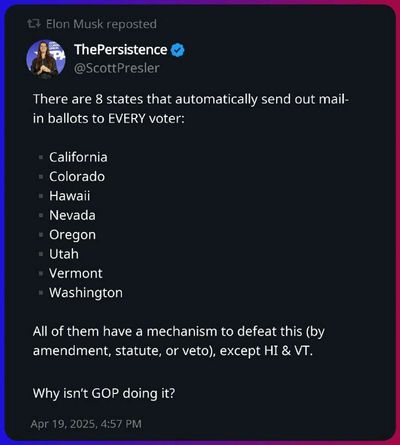Image resolution: width=400 pixels, height=445 pixels.
Task: Click Colorado in the state list
Action: tap(77, 176)
